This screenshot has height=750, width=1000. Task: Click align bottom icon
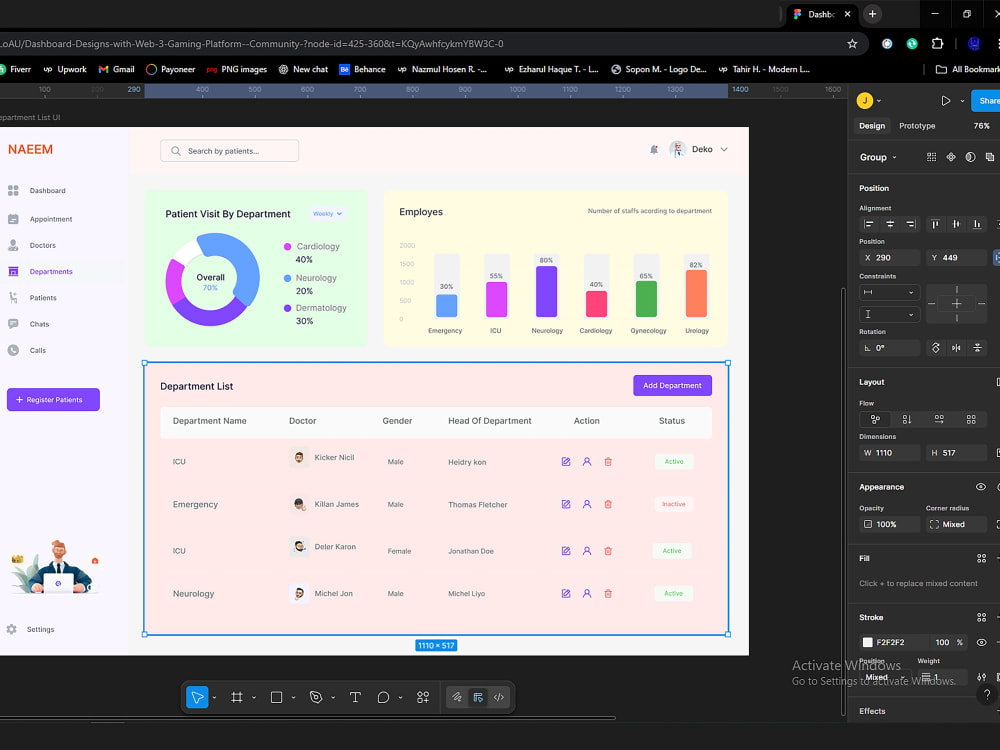pyautogui.click(x=977, y=224)
